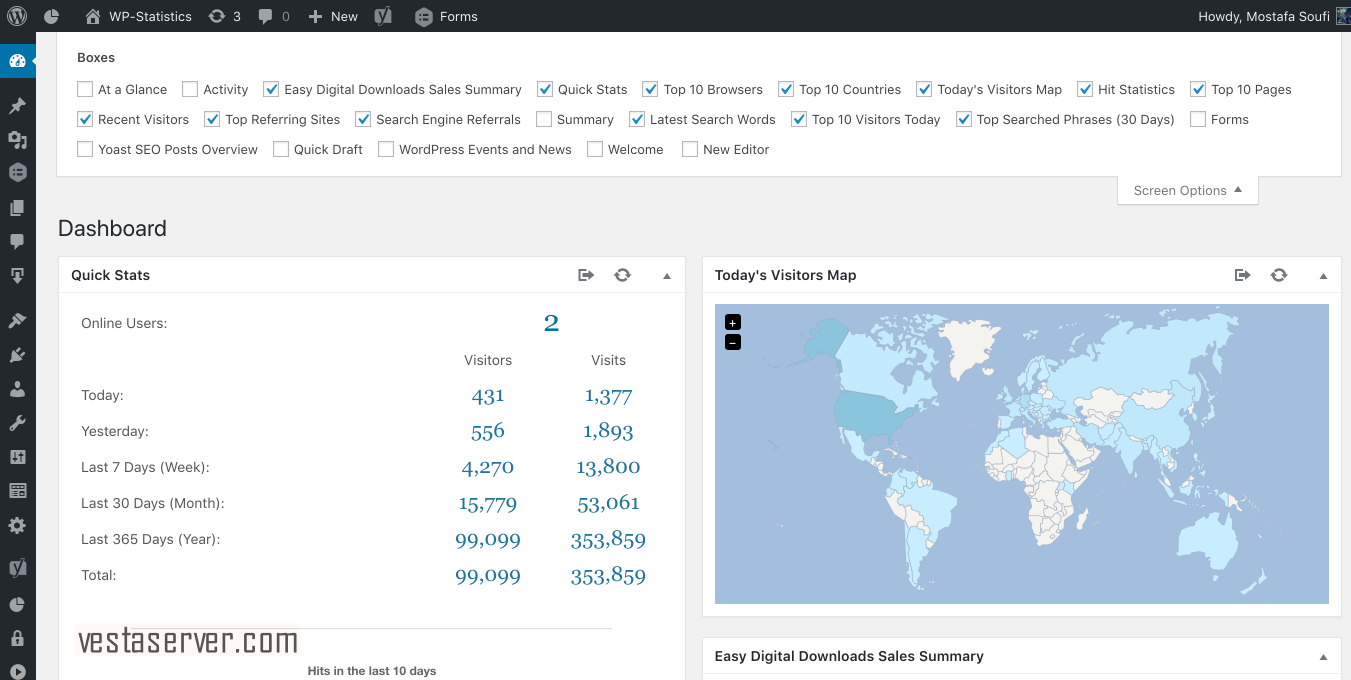
Task: Open Pages icon in sidebar
Action: [x=17, y=208]
